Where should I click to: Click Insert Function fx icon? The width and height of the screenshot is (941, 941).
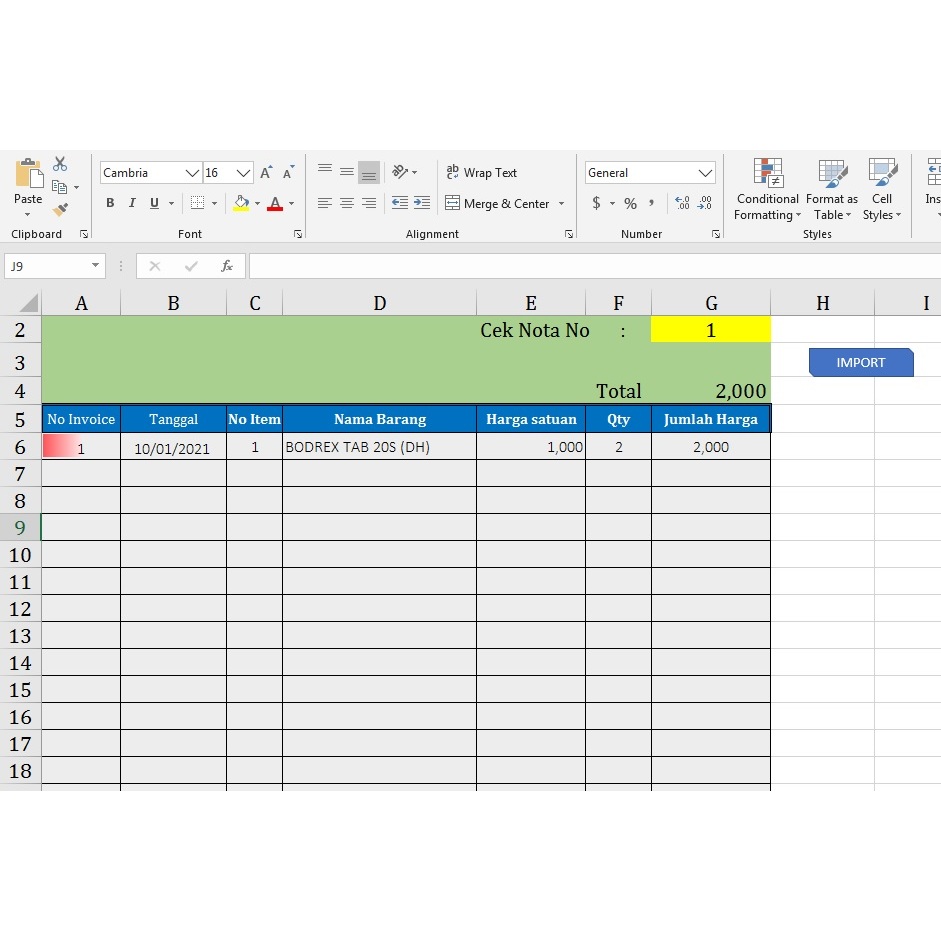(227, 266)
